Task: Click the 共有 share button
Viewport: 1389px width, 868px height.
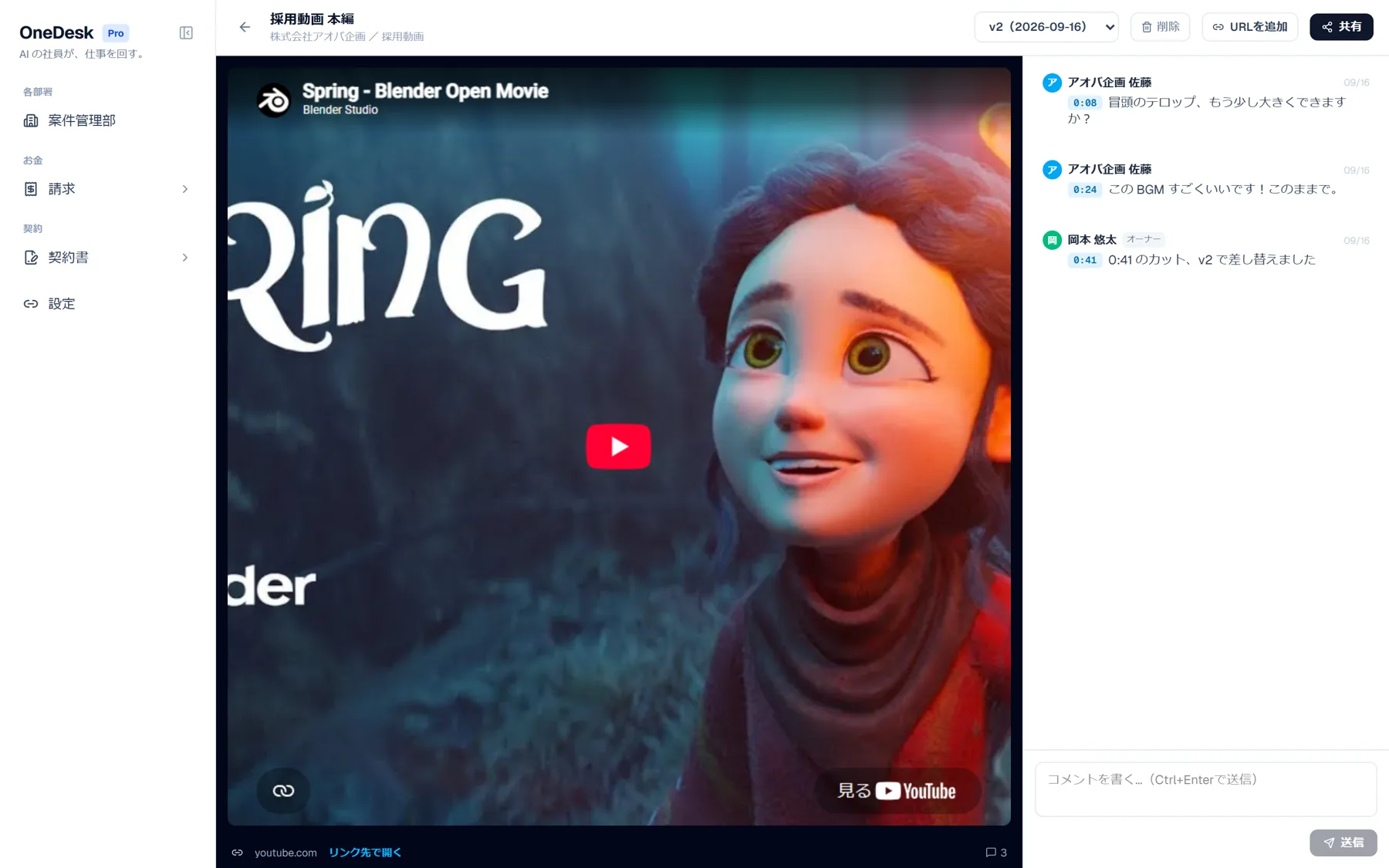Action: (x=1341, y=27)
